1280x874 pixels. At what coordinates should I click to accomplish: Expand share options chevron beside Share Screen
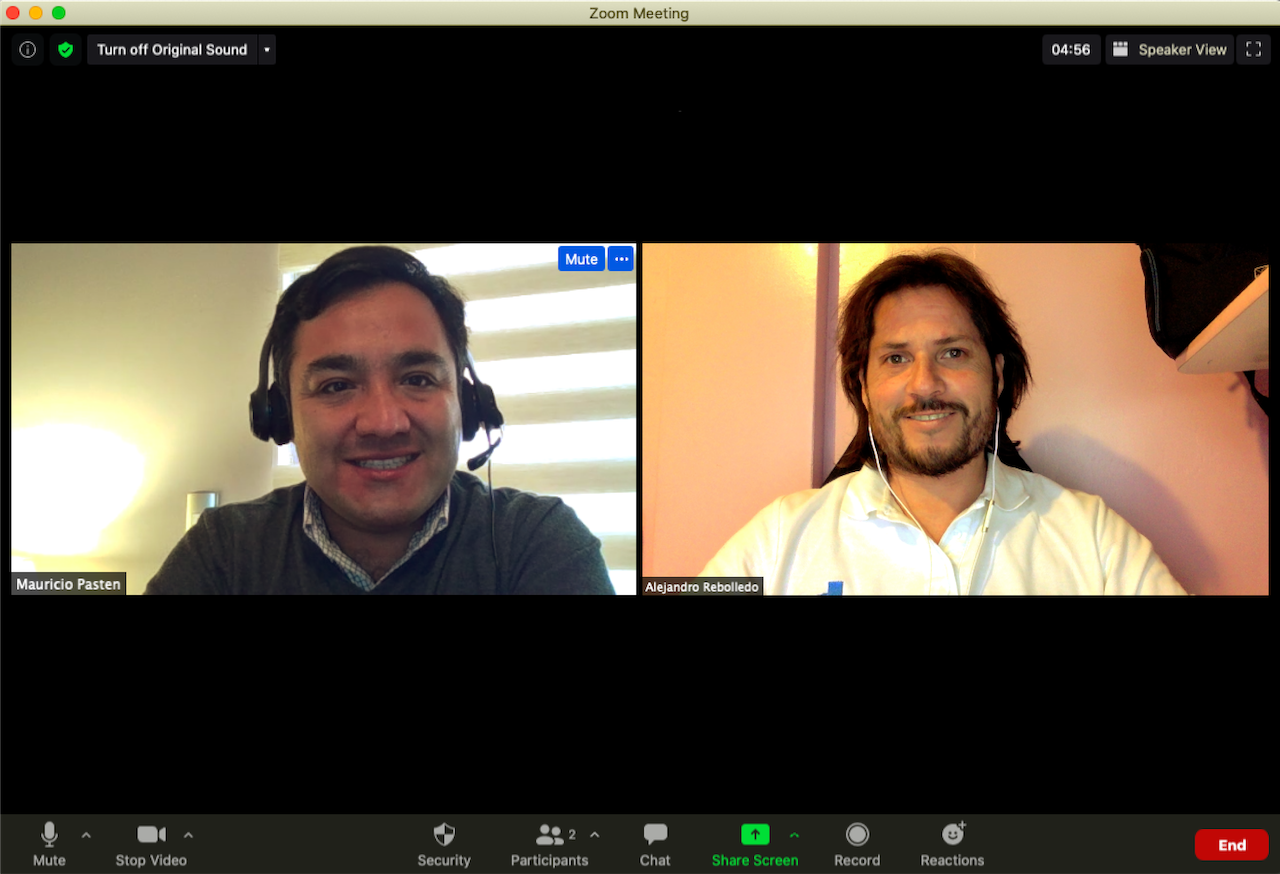click(x=794, y=834)
